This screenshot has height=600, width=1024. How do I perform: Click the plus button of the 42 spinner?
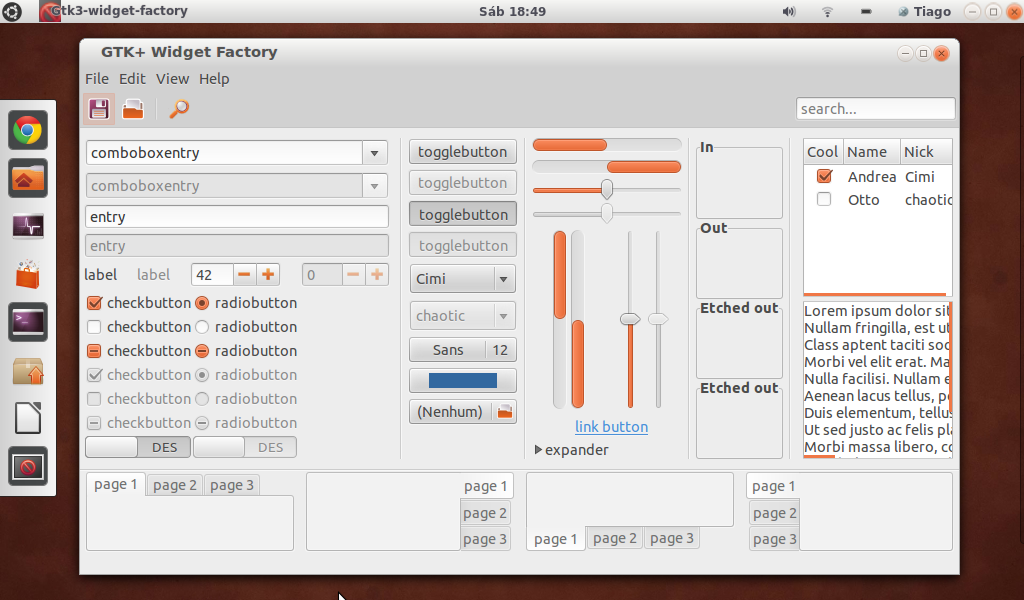coord(268,275)
